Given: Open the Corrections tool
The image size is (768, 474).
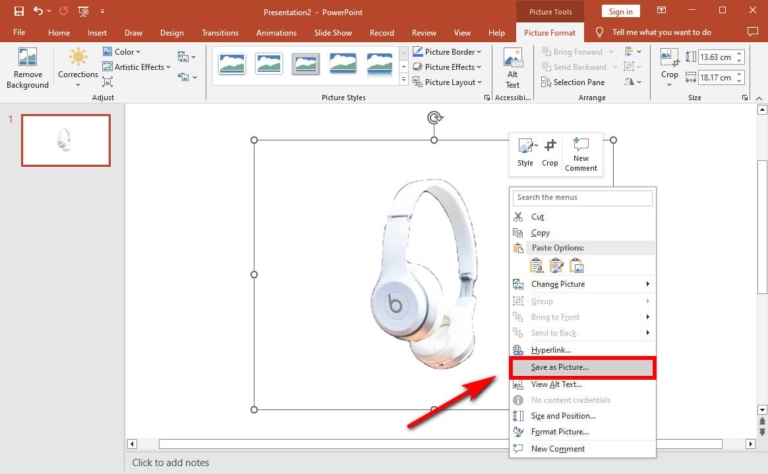Looking at the screenshot, I should 78,64.
